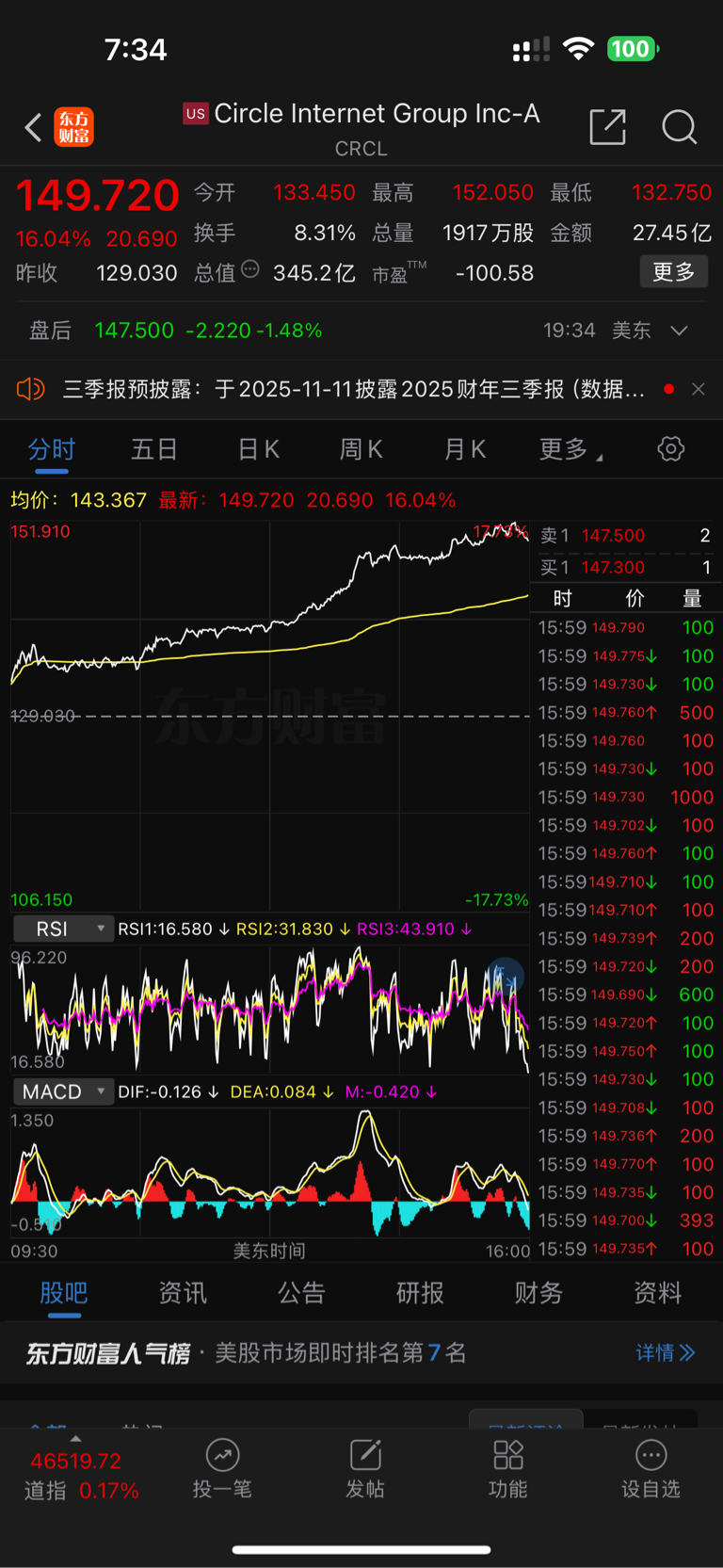Image resolution: width=723 pixels, height=1568 pixels.
Task: Tap the battery indicator in status bar
Action: pyautogui.click(x=633, y=49)
